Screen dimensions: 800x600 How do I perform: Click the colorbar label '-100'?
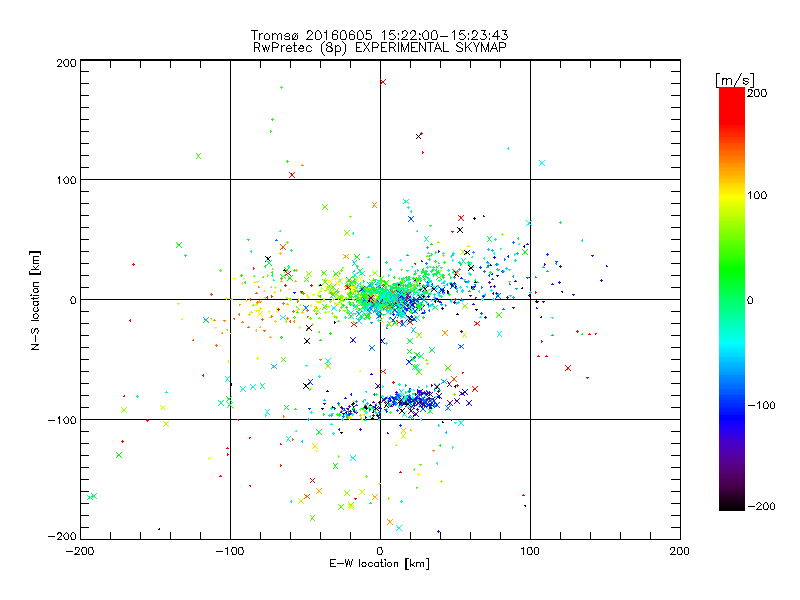pos(761,406)
